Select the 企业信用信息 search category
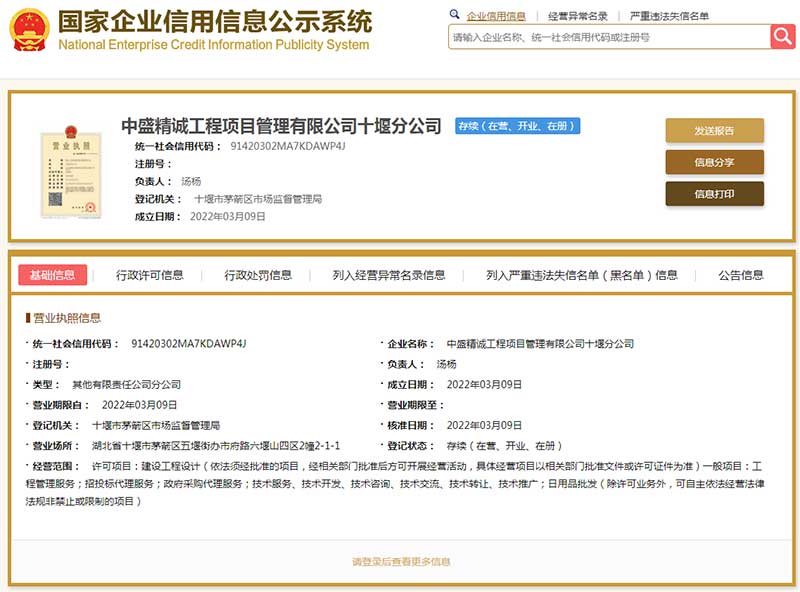This screenshot has width=800, height=592. pos(495,16)
